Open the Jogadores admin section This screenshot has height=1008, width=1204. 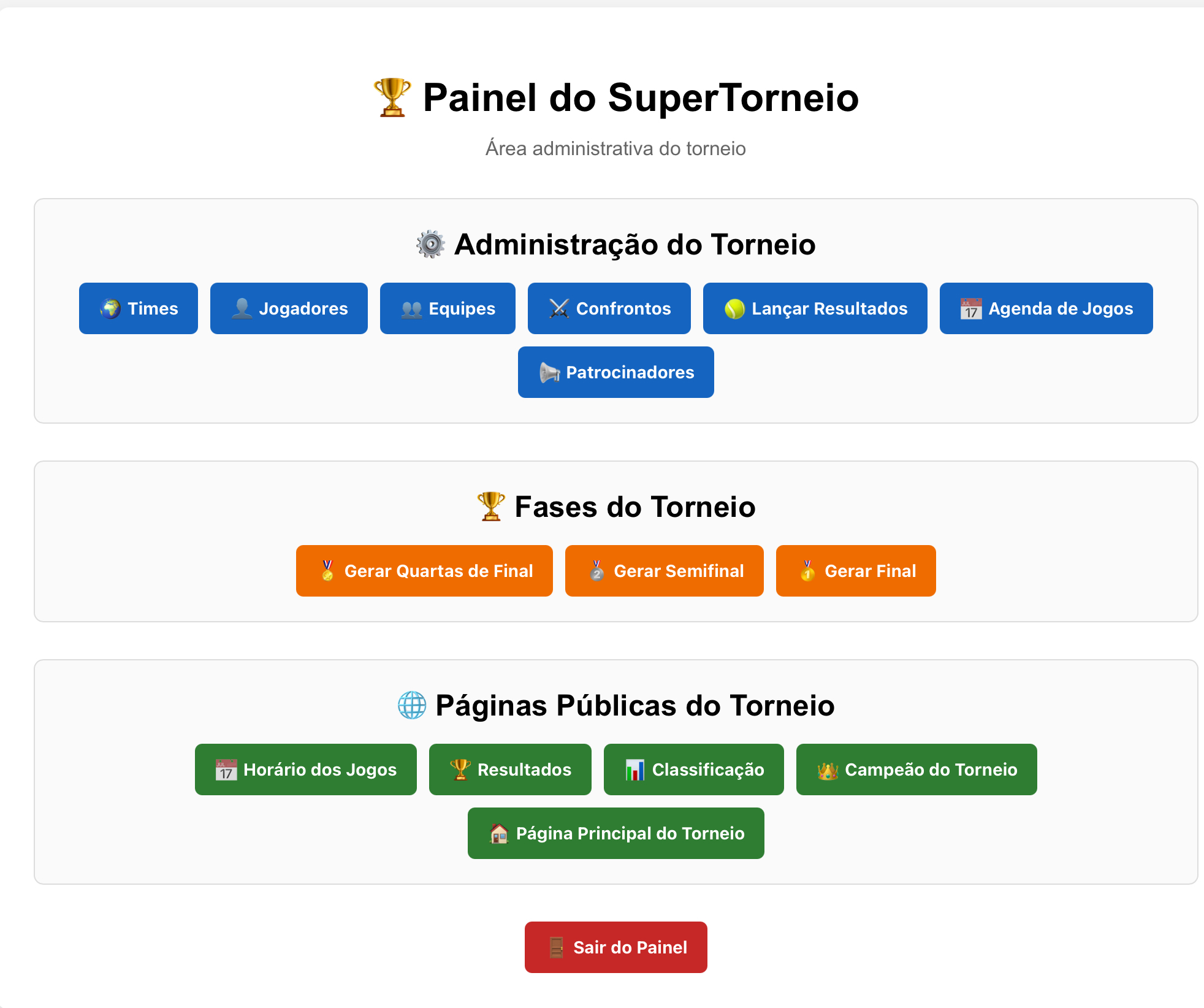(289, 308)
